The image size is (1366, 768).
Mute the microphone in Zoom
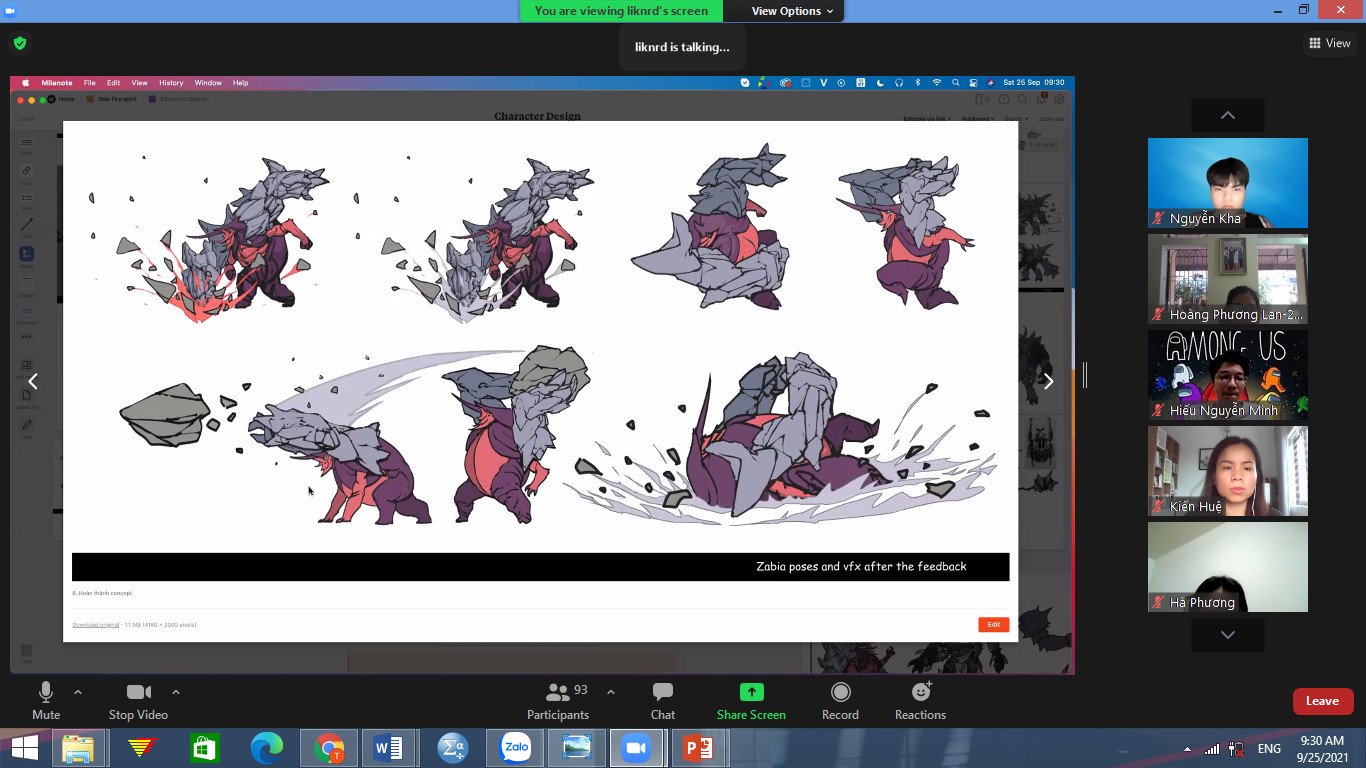tap(46, 701)
